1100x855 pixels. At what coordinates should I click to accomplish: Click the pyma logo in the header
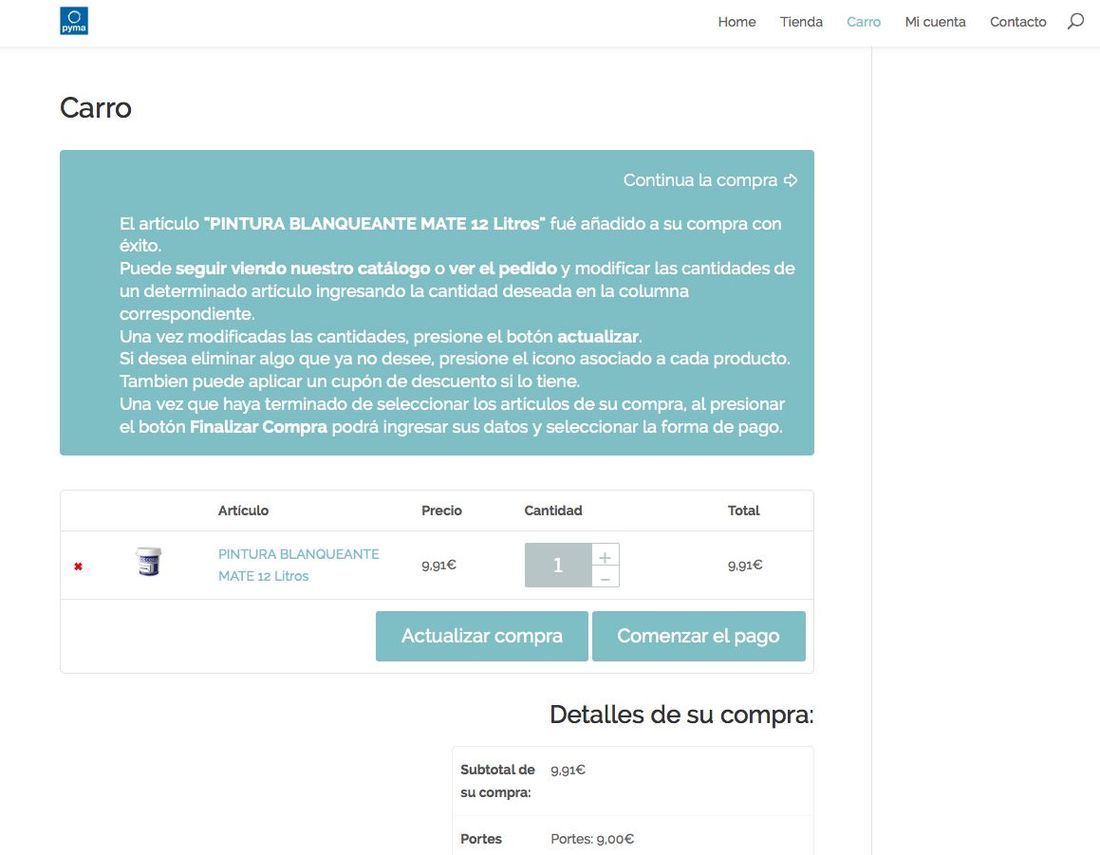click(x=74, y=21)
